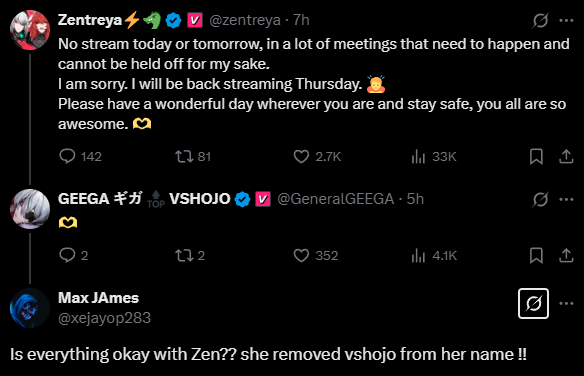This screenshot has height=376, width=584.
Task: Click highlighted Grok button on Max JAmes's tweet
Action: click(533, 303)
